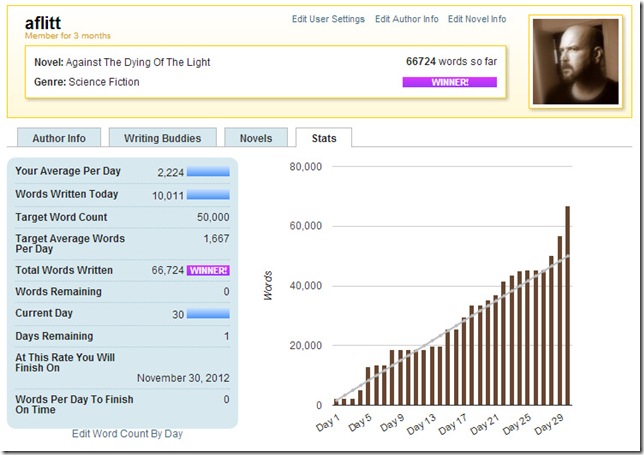Click the Day 29 label on chart axis
Image resolution: width=644 pixels, height=455 pixels.
click(550, 423)
